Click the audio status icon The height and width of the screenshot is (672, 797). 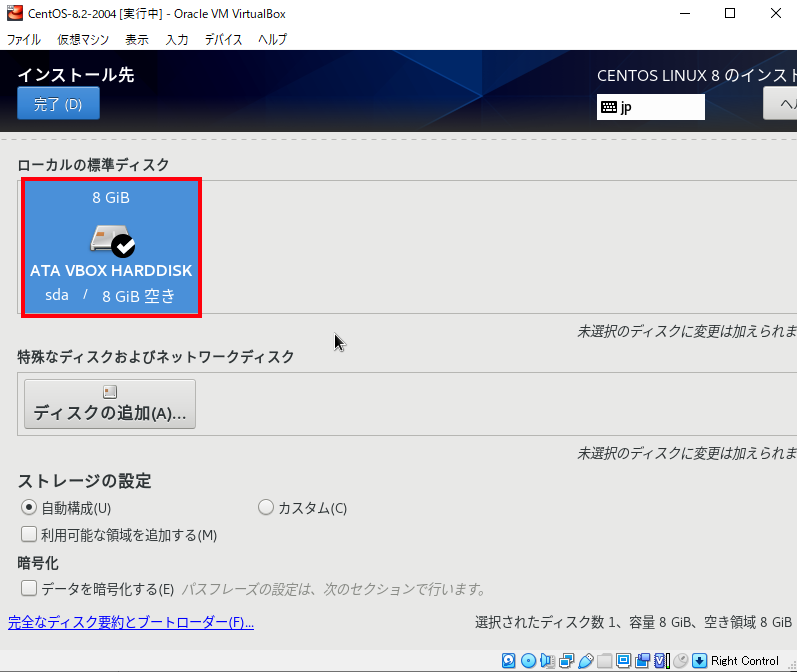[x=547, y=660]
